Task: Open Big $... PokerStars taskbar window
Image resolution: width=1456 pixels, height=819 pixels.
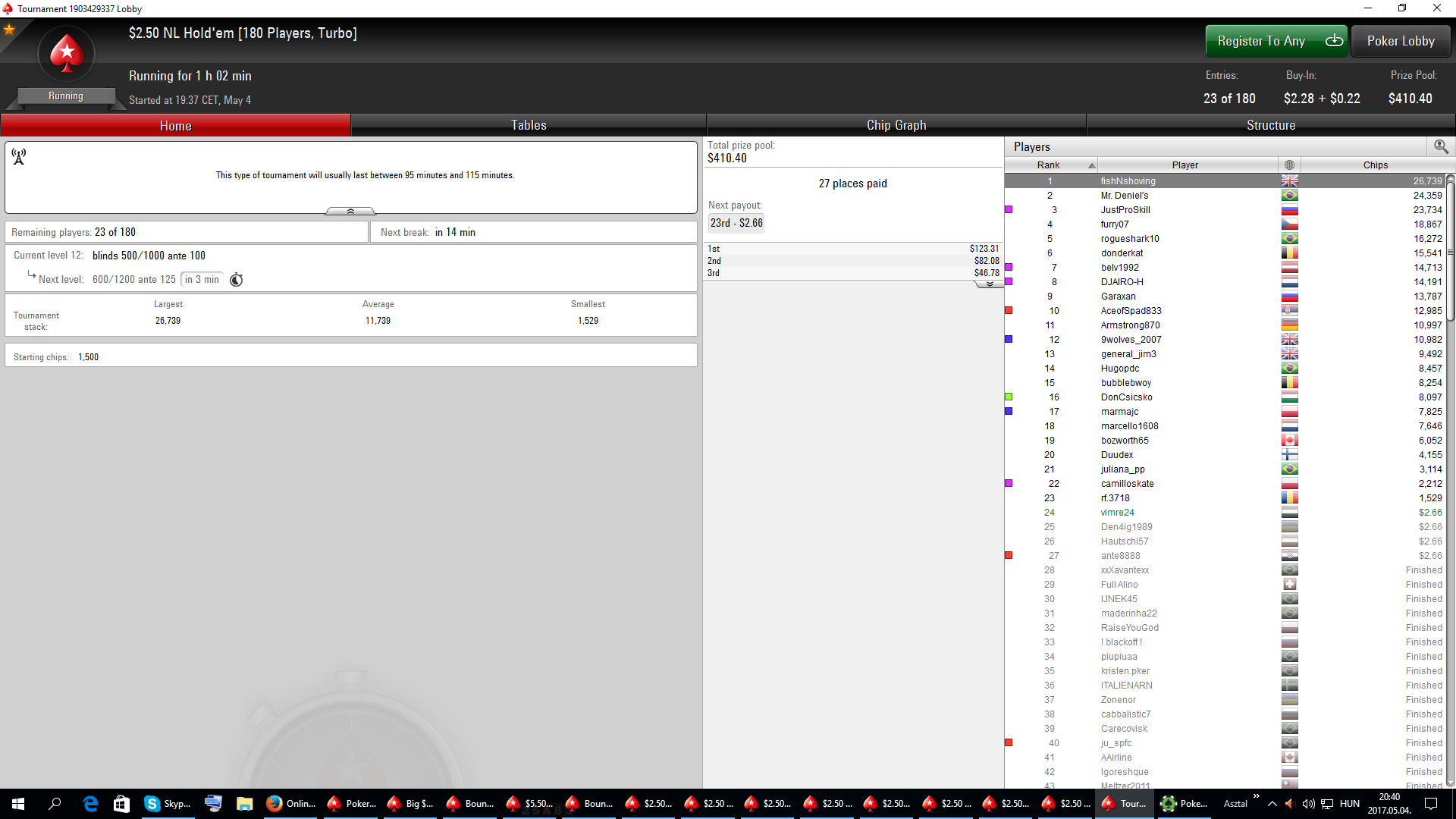Action: (410, 804)
